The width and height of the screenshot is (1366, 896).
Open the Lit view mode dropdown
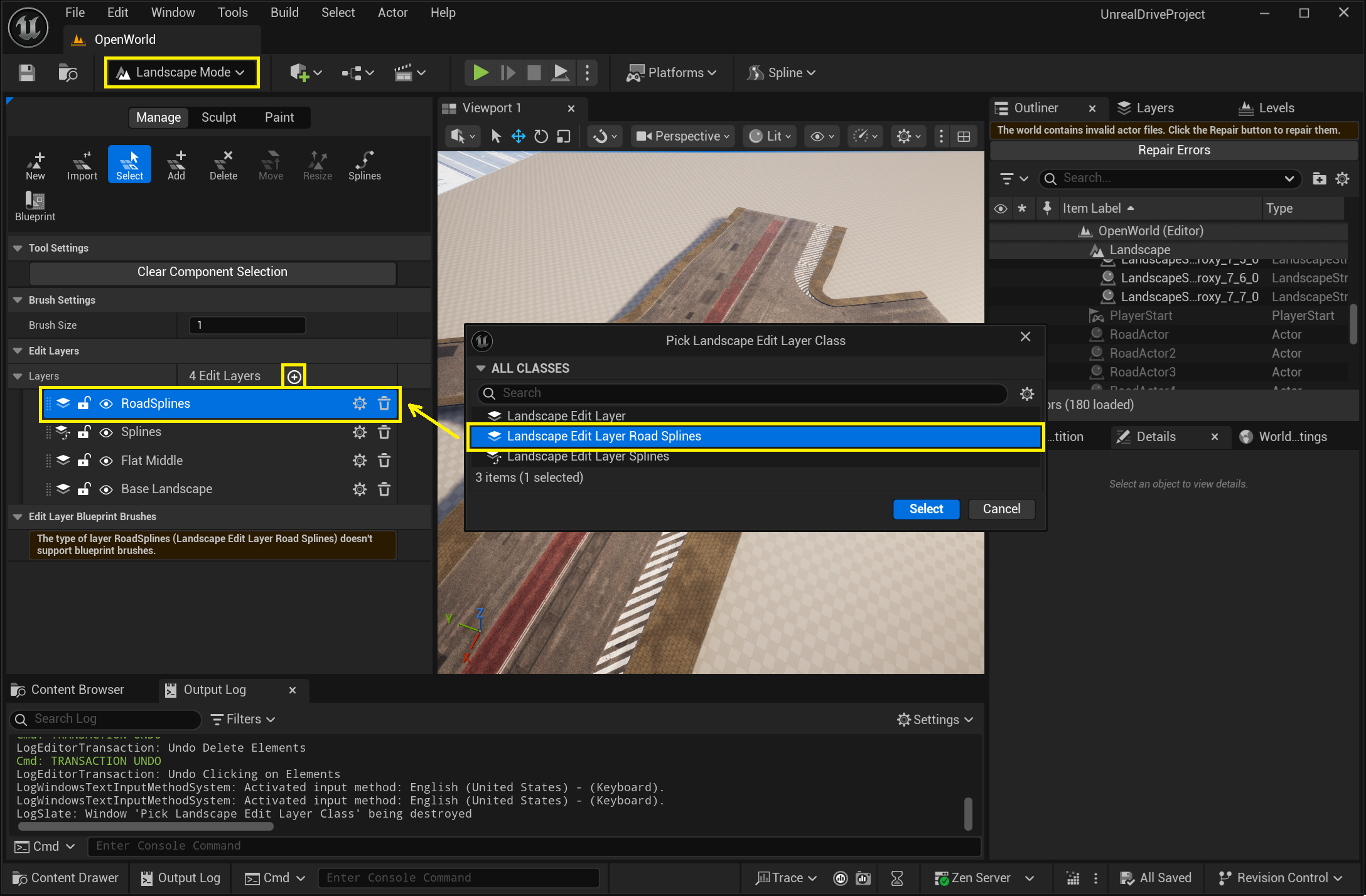point(770,136)
